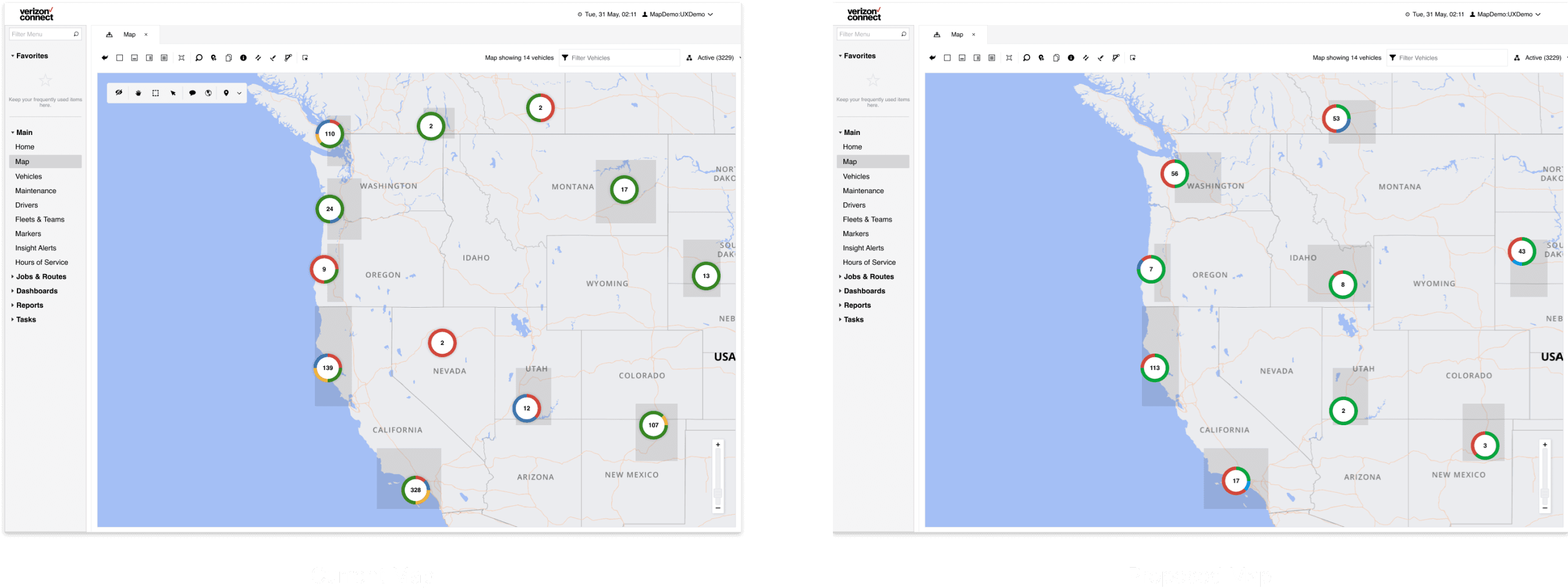Image resolution: width=1568 pixels, height=588 pixels.
Task: Open MapDemo:UXDemo user menu in right window
Action: [1505, 14]
